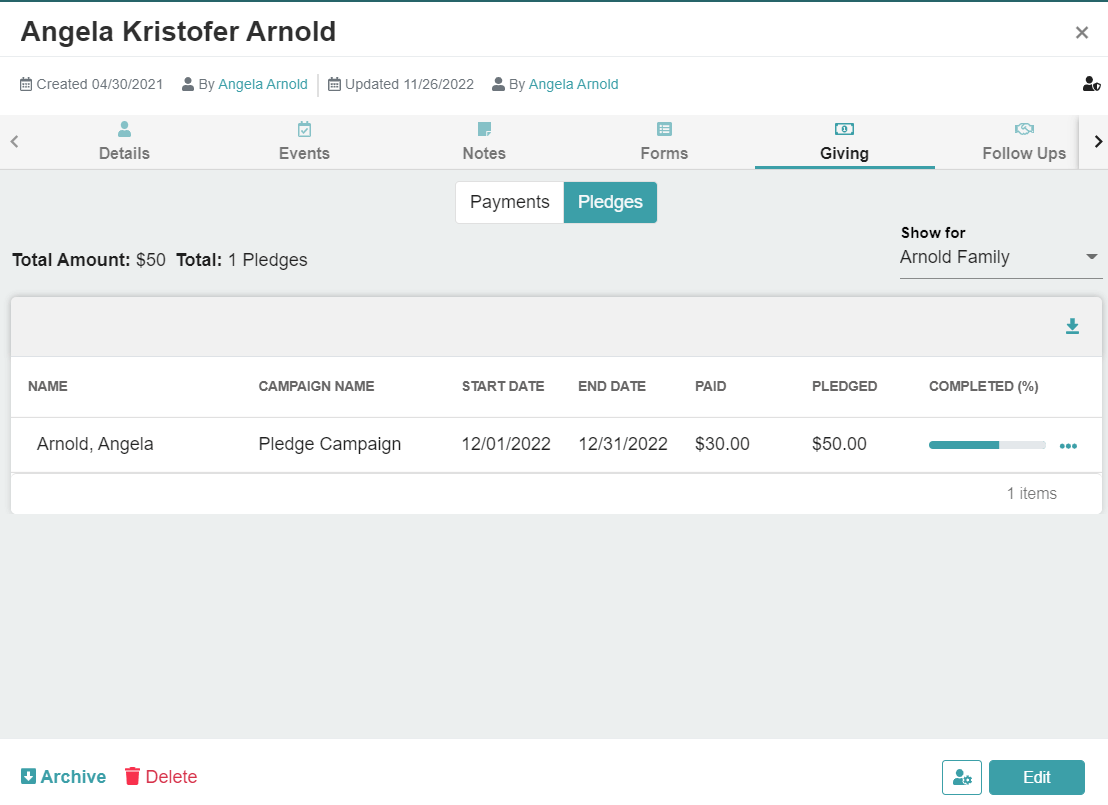Click the $30.00 paid amount
The image size is (1108, 805).
point(722,444)
